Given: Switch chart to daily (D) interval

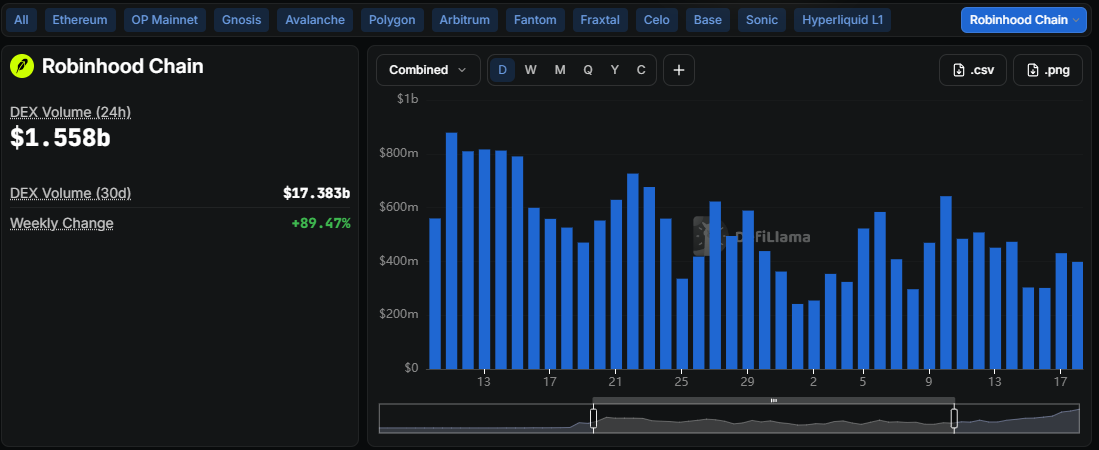Looking at the screenshot, I should 502,70.
